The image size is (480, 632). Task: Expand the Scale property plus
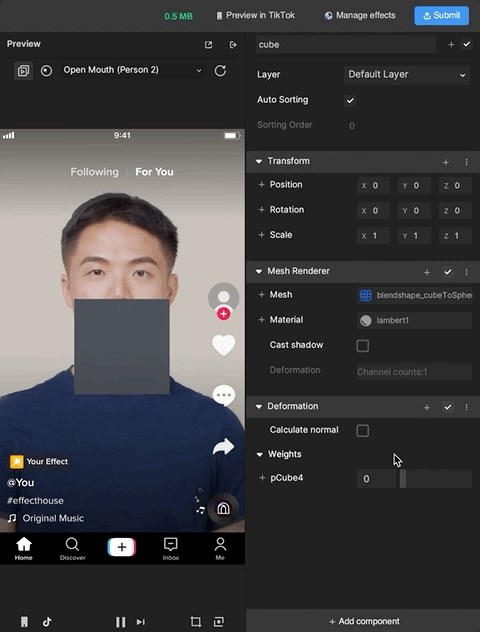(x=261, y=235)
